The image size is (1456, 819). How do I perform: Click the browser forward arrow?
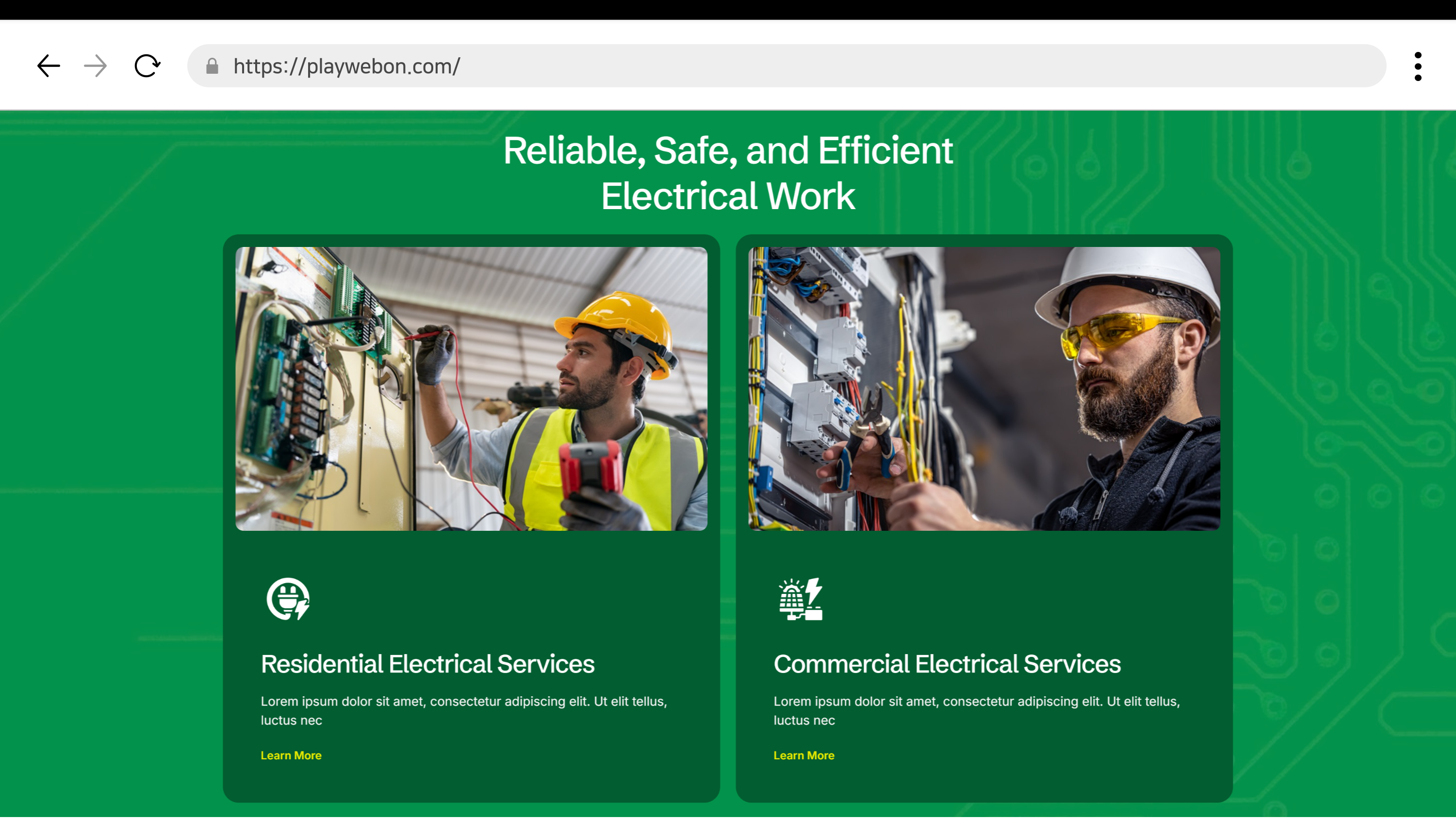pyautogui.click(x=95, y=66)
